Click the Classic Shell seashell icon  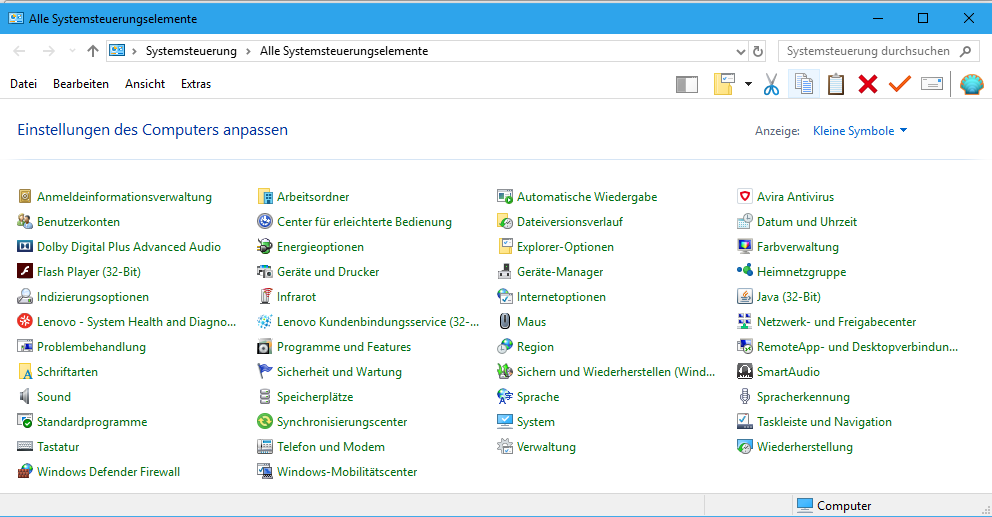click(x=972, y=84)
